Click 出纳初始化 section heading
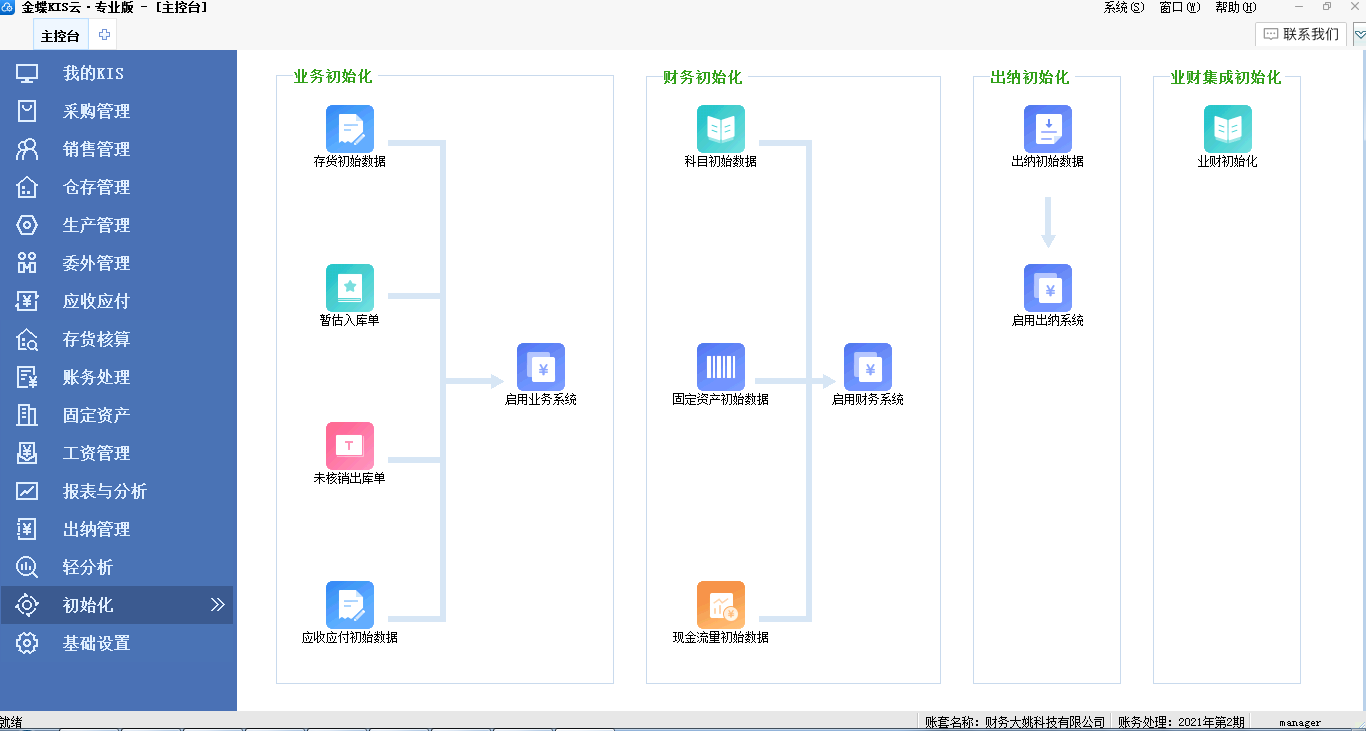The image size is (1366, 731). point(1029,77)
